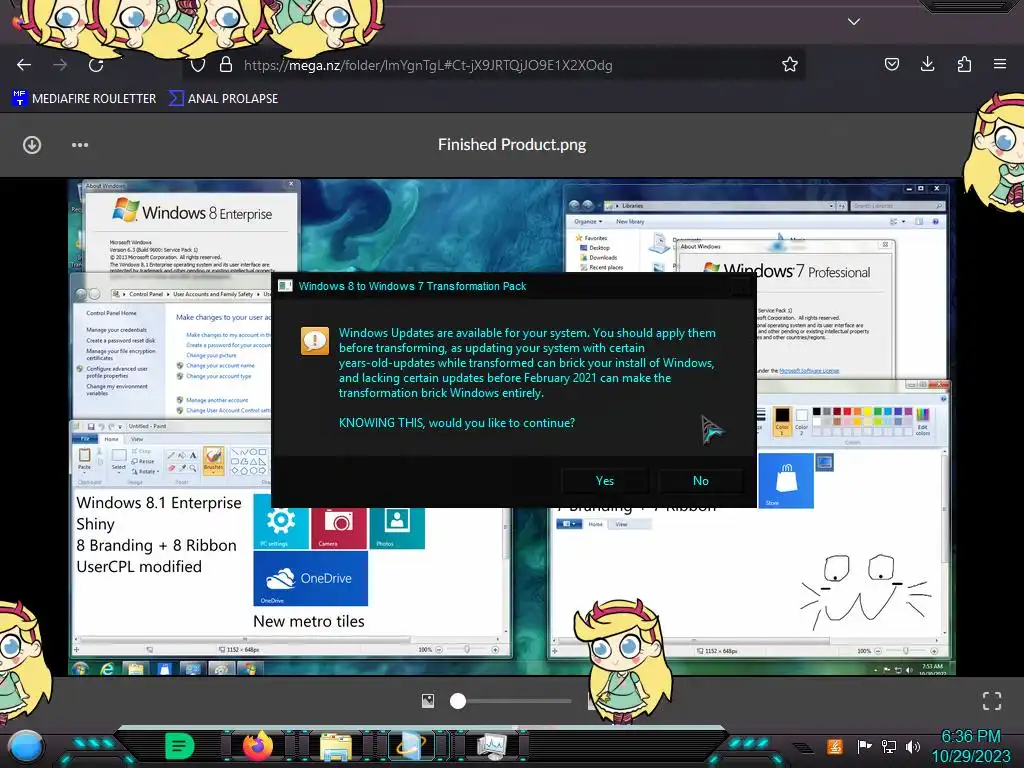Viewport: 1024px width, 768px height.
Task: Click Yes in the Transformation Pack dialog
Action: click(x=605, y=481)
